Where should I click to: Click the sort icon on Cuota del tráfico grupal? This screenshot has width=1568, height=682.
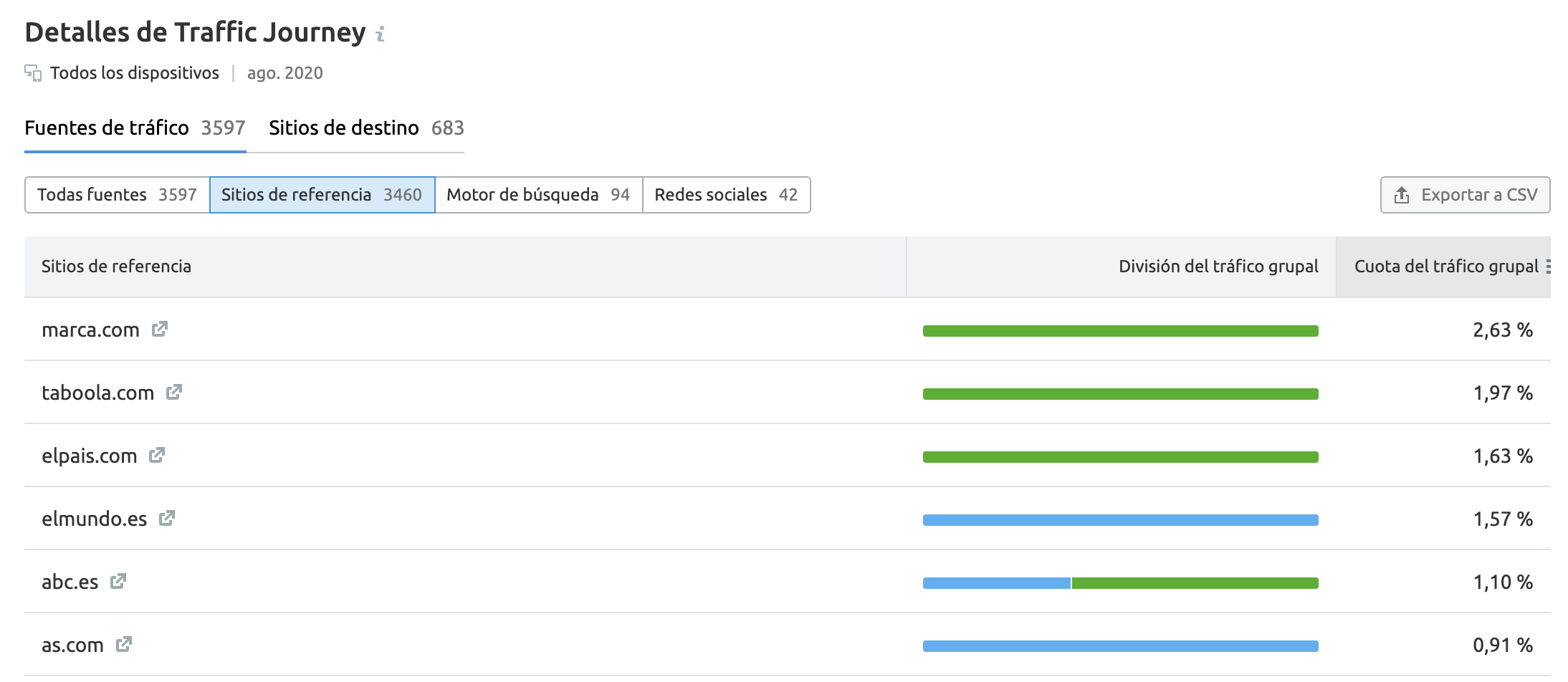[x=1548, y=266]
